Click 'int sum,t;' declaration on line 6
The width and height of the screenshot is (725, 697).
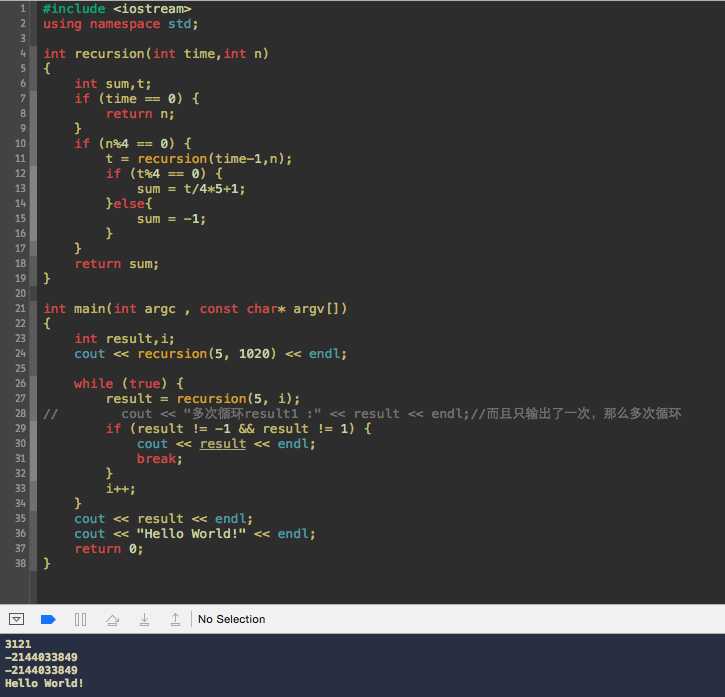[113, 84]
